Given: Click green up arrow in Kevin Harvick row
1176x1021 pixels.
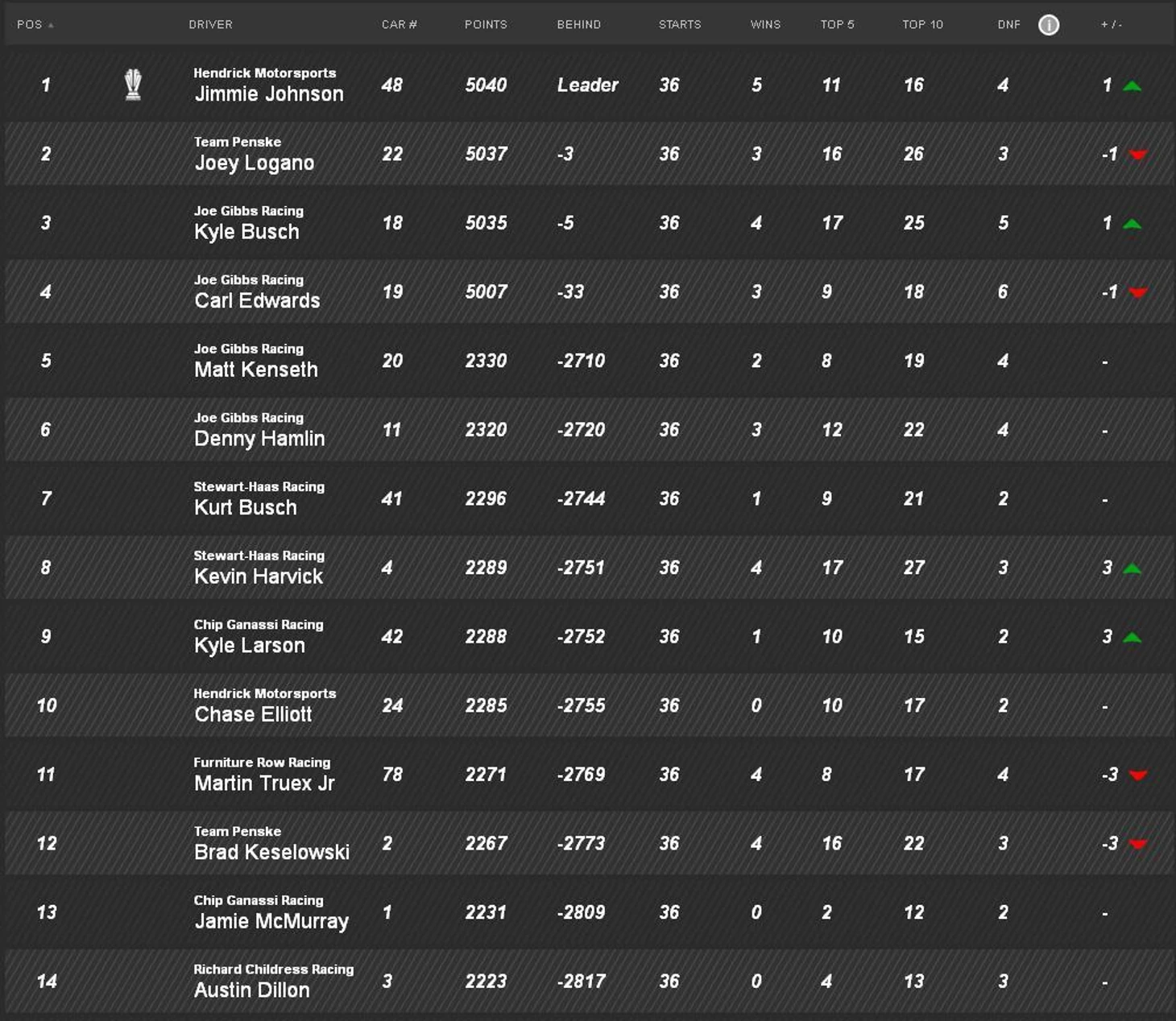Looking at the screenshot, I should (1132, 568).
